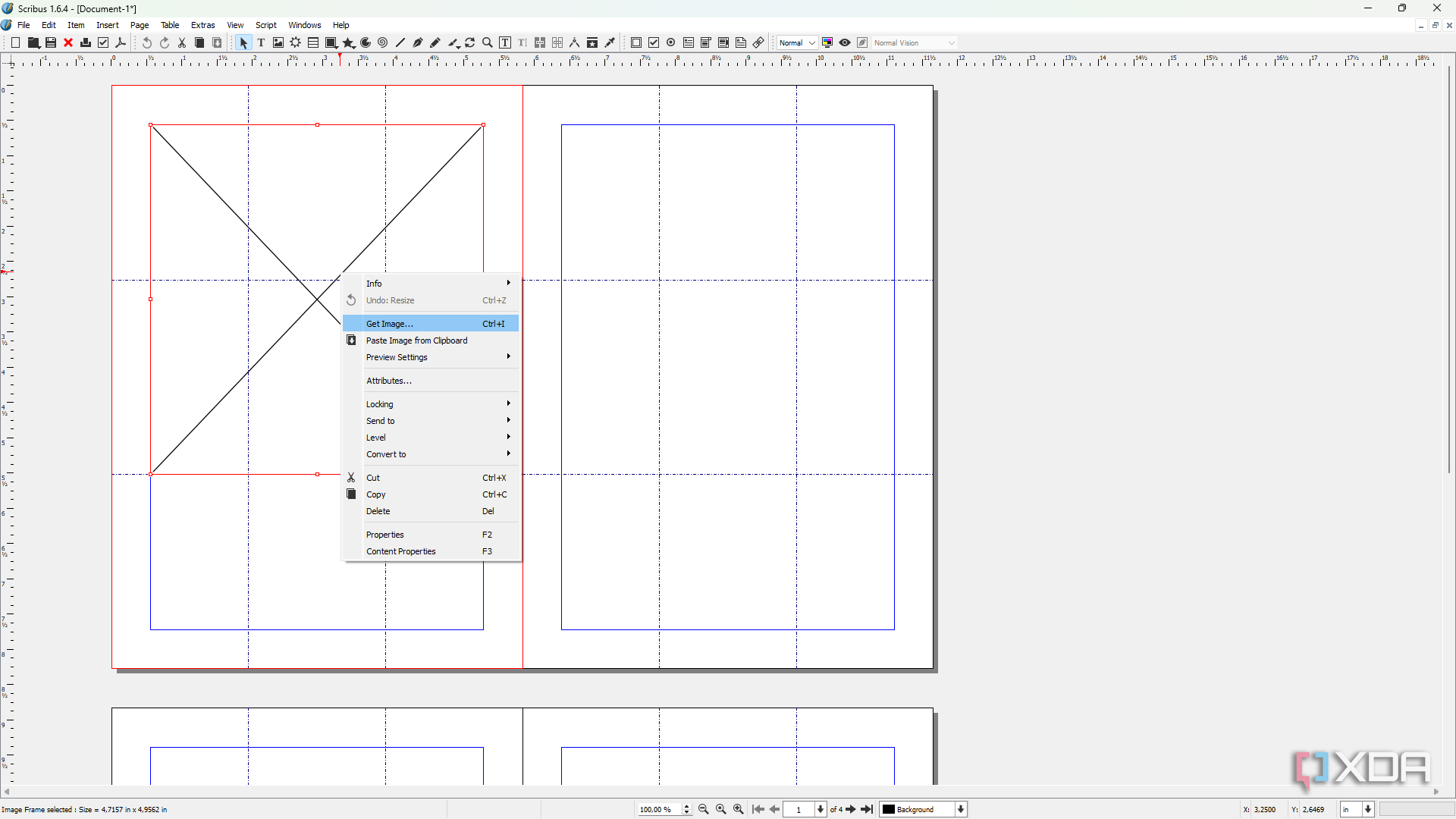This screenshot has height=819, width=1456.
Task: Click Content Properties menu entry
Action: click(x=431, y=551)
